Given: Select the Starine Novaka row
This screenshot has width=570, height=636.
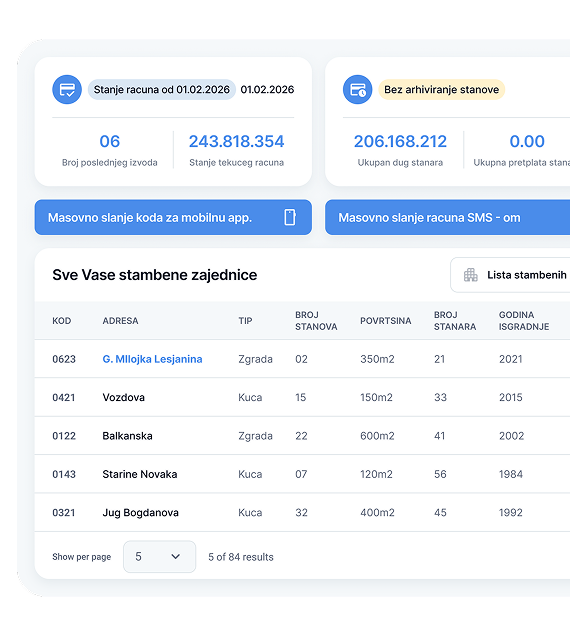Looking at the screenshot, I should pos(302,474).
